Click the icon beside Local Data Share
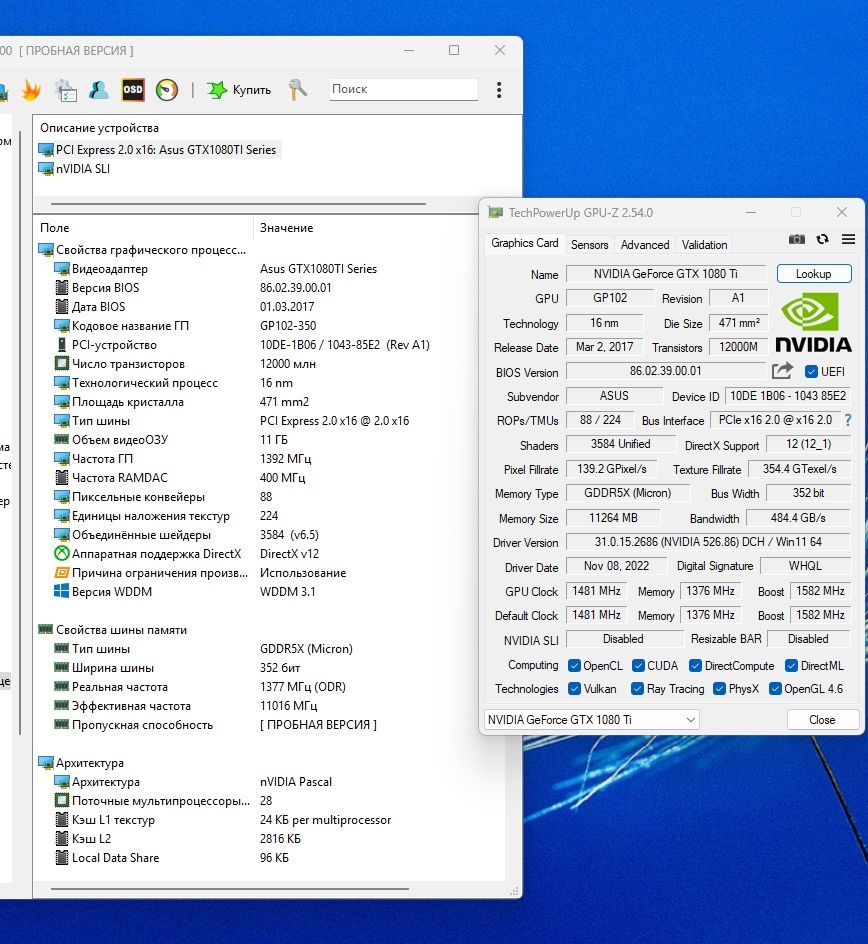868x944 pixels. pyautogui.click(x=61, y=858)
